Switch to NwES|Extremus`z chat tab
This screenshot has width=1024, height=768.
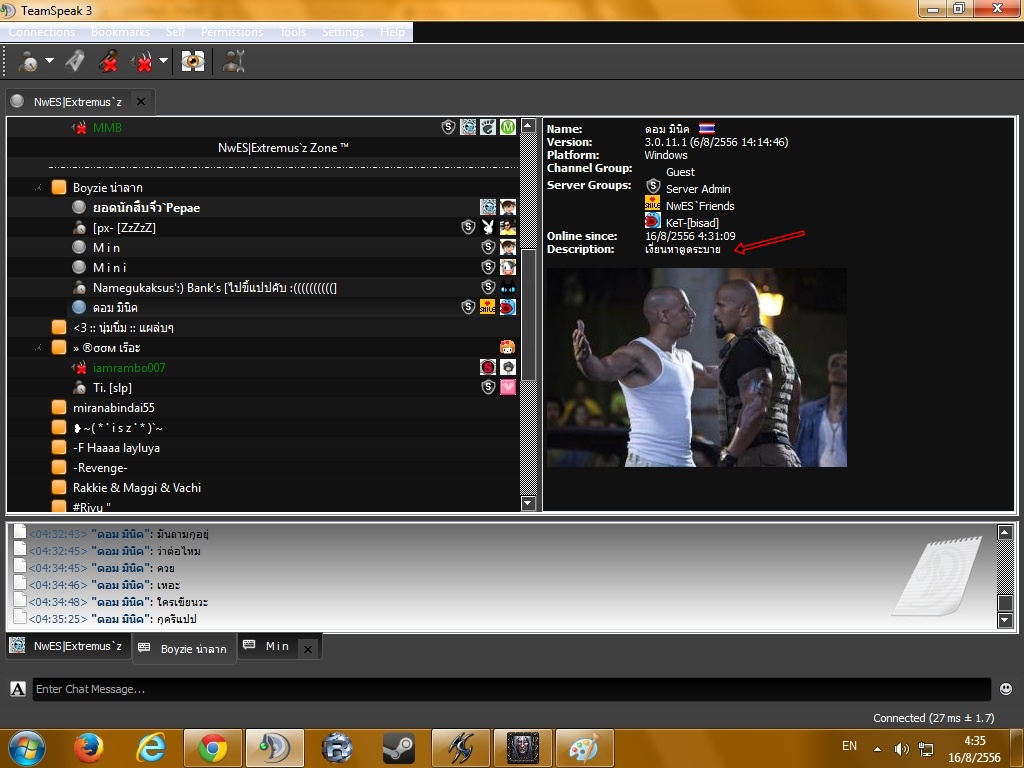(68, 646)
